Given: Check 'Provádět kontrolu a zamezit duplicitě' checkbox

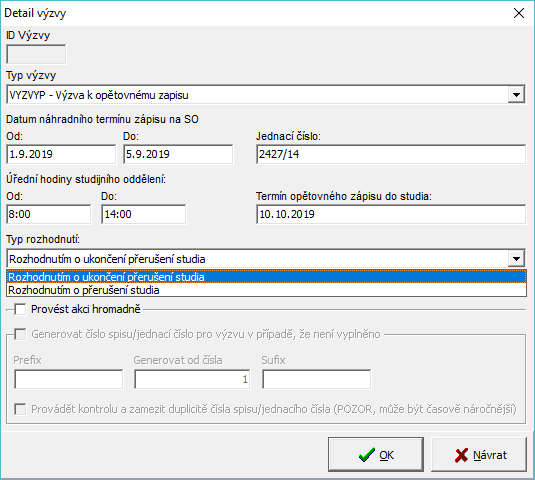Looking at the screenshot, I should pos(20,409).
